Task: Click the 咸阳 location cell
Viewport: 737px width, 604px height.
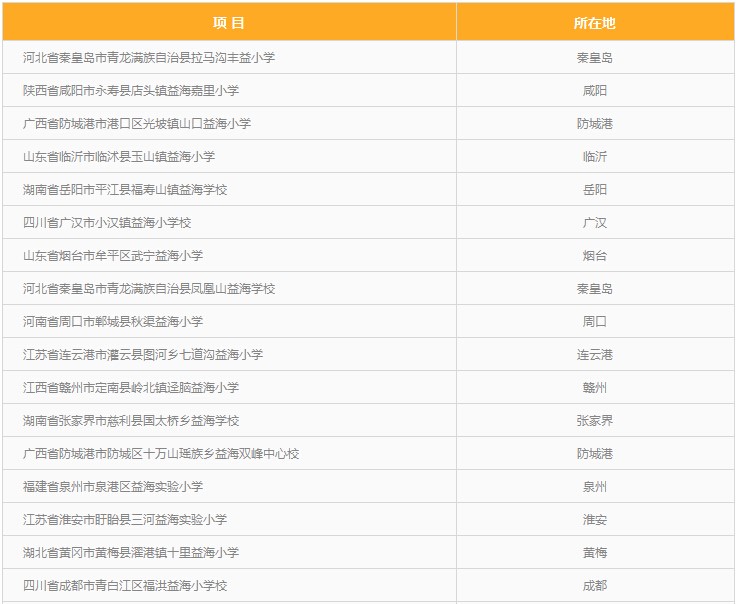Action: point(595,90)
